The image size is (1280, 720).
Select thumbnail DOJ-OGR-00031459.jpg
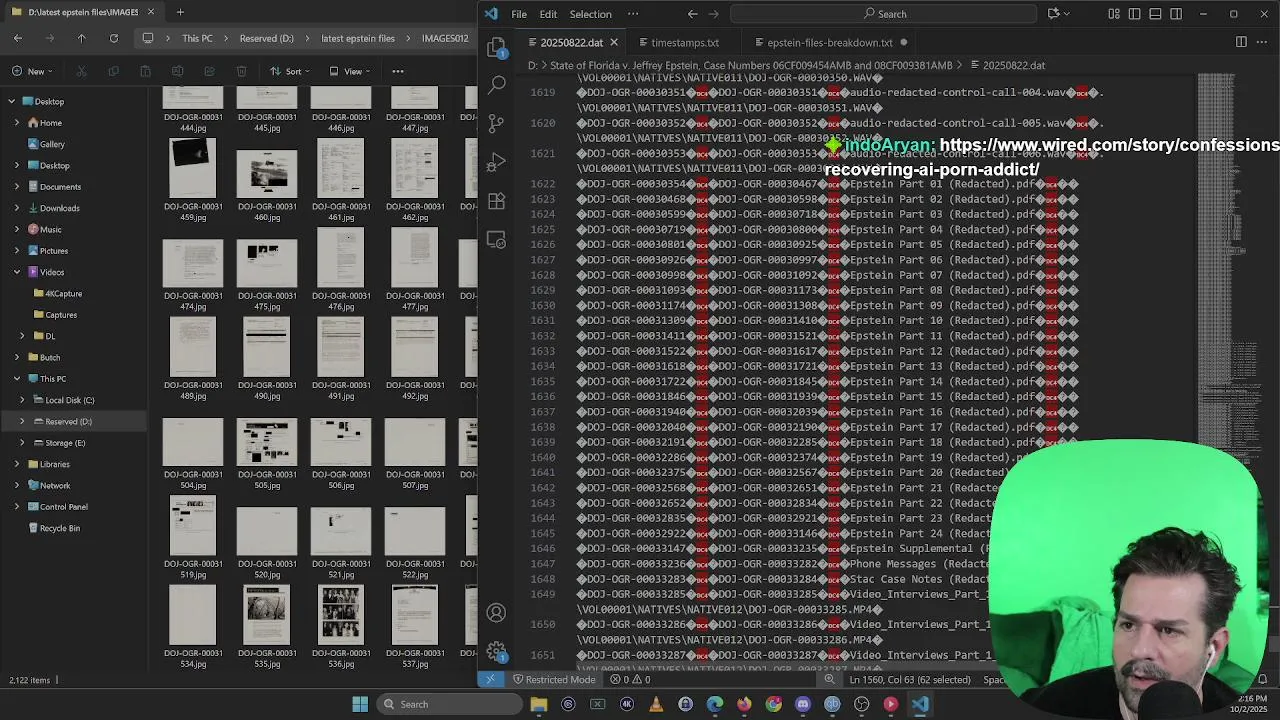pyautogui.click(x=193, y=180)
